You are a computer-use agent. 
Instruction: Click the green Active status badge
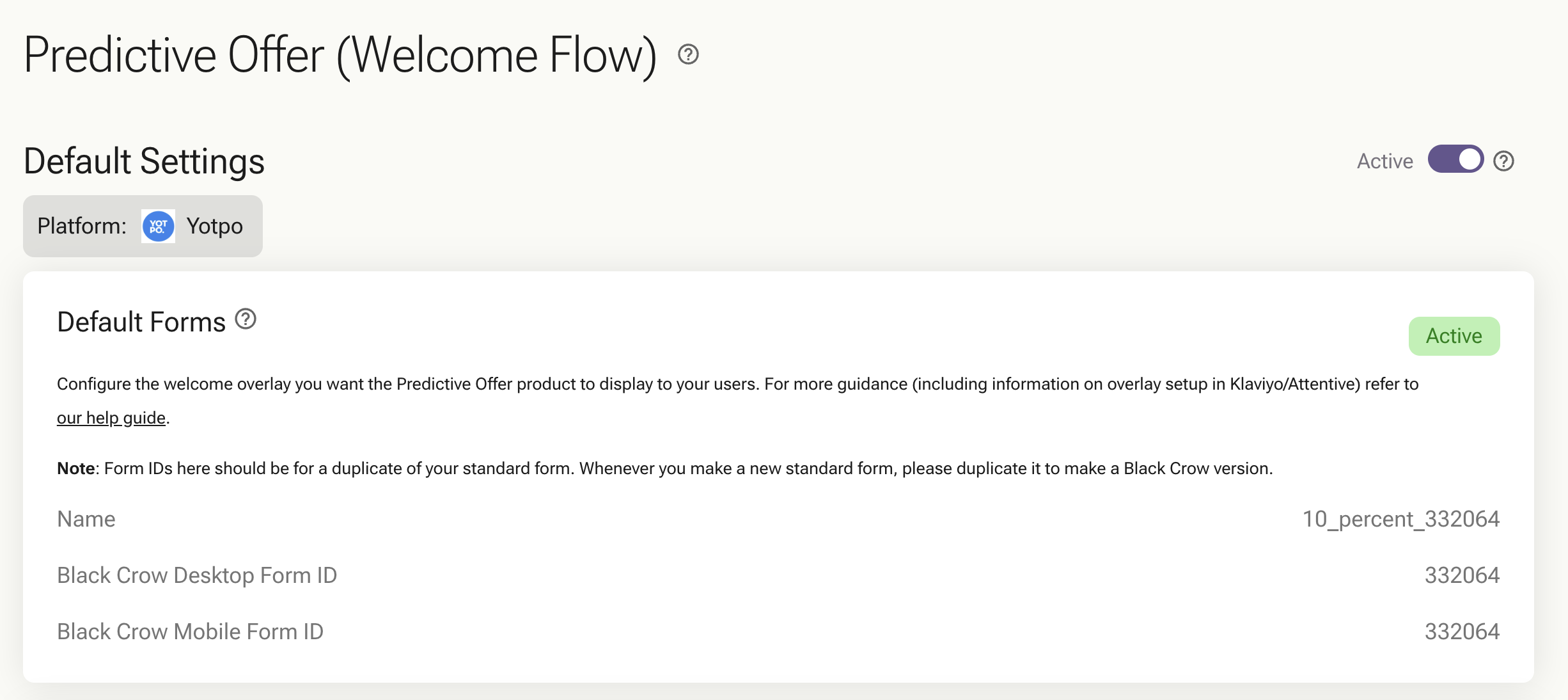1454,336
